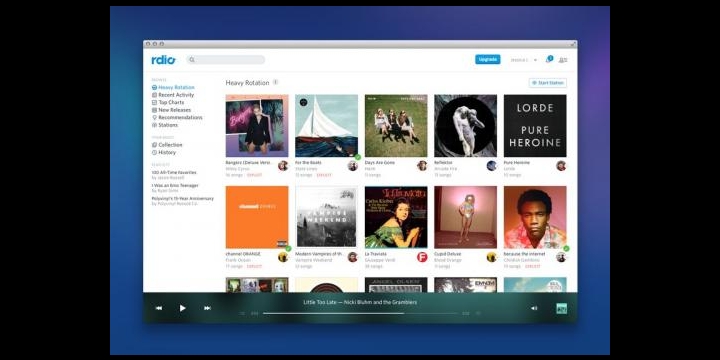Click into the search field
Screen dimensions: 720x360
[225, 60]
